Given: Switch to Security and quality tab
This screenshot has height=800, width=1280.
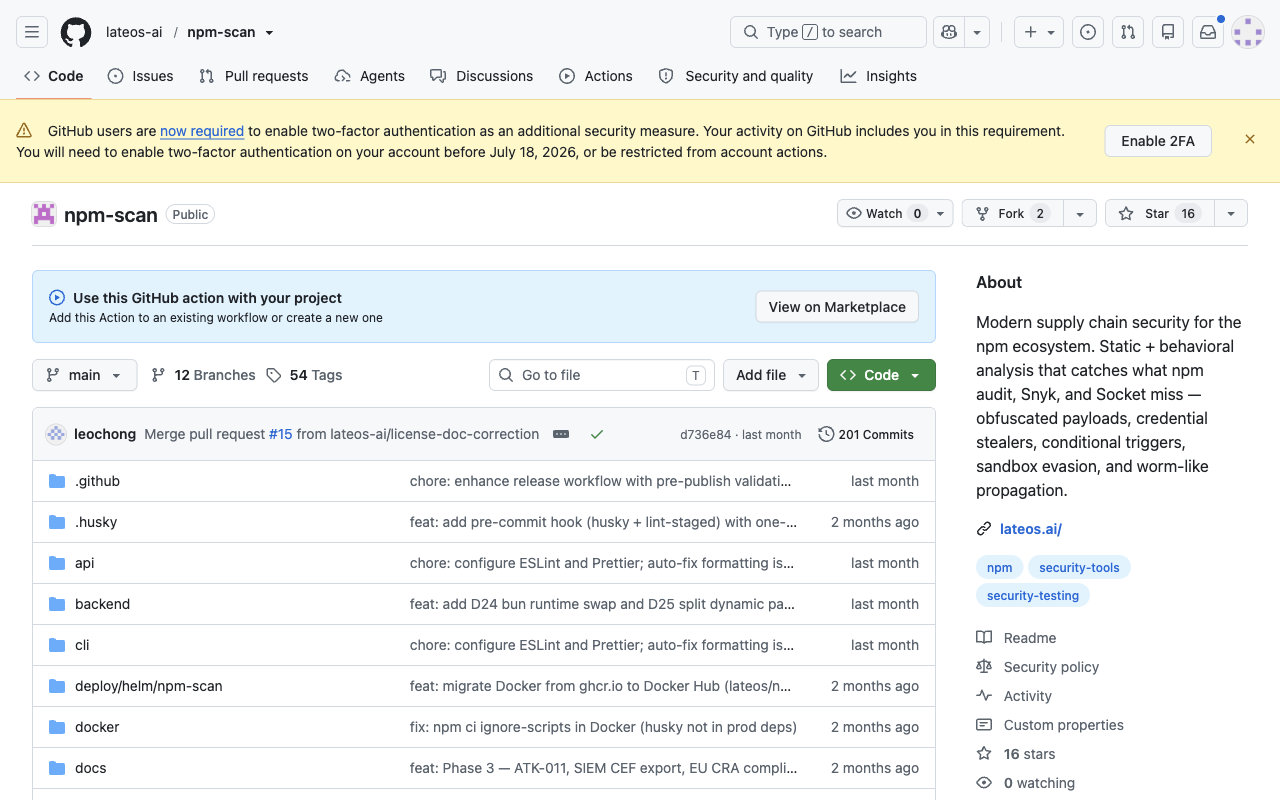Looking at the screenshot, I should [x=736, y=76].
